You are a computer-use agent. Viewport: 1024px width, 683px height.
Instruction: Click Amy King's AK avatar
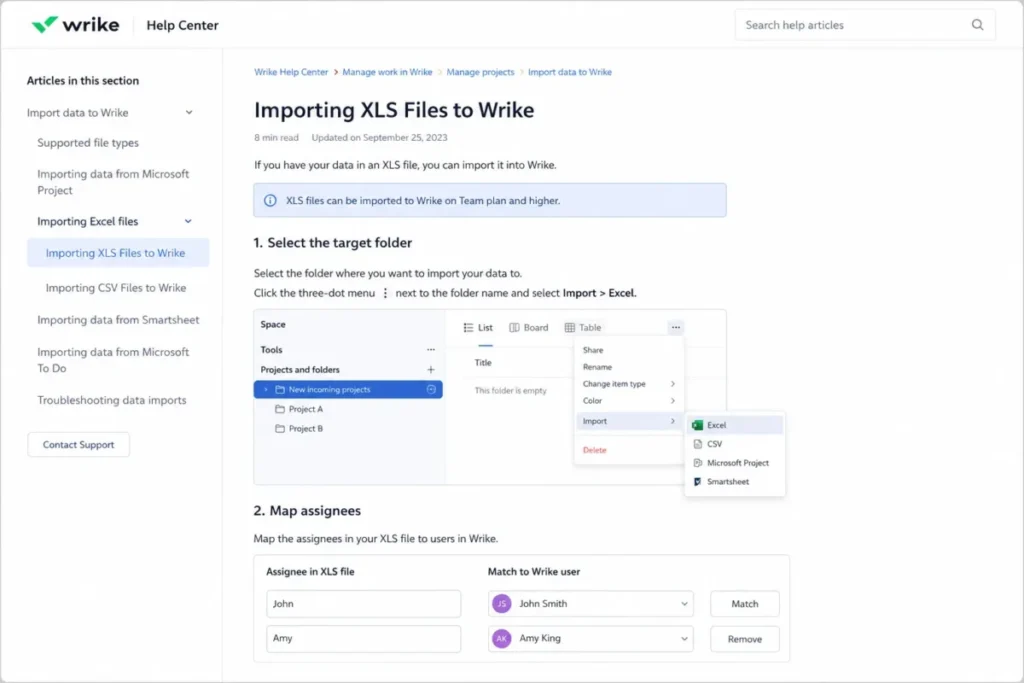pyautogui.click(x=502, y=639)
